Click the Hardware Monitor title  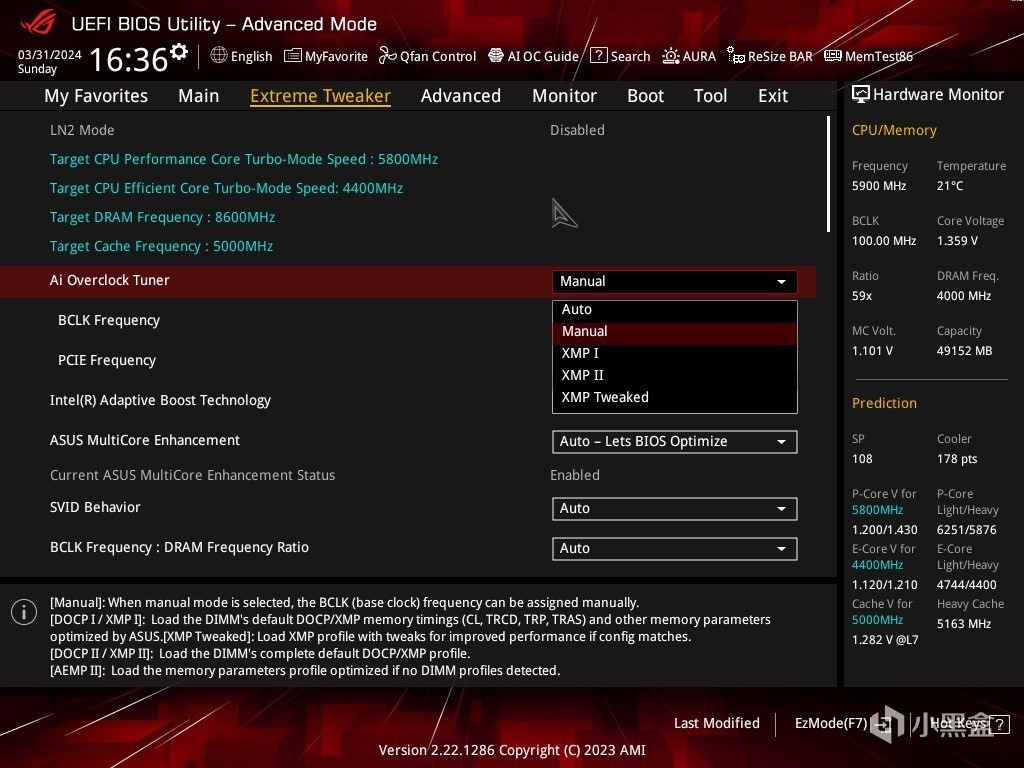pos(938,95)
